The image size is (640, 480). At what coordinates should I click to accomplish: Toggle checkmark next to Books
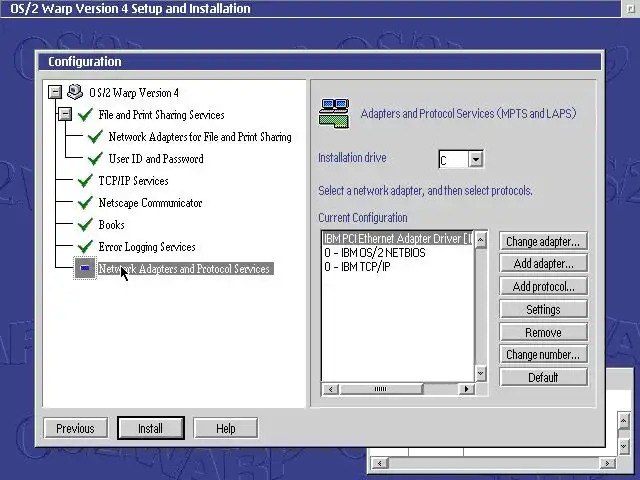85,225
